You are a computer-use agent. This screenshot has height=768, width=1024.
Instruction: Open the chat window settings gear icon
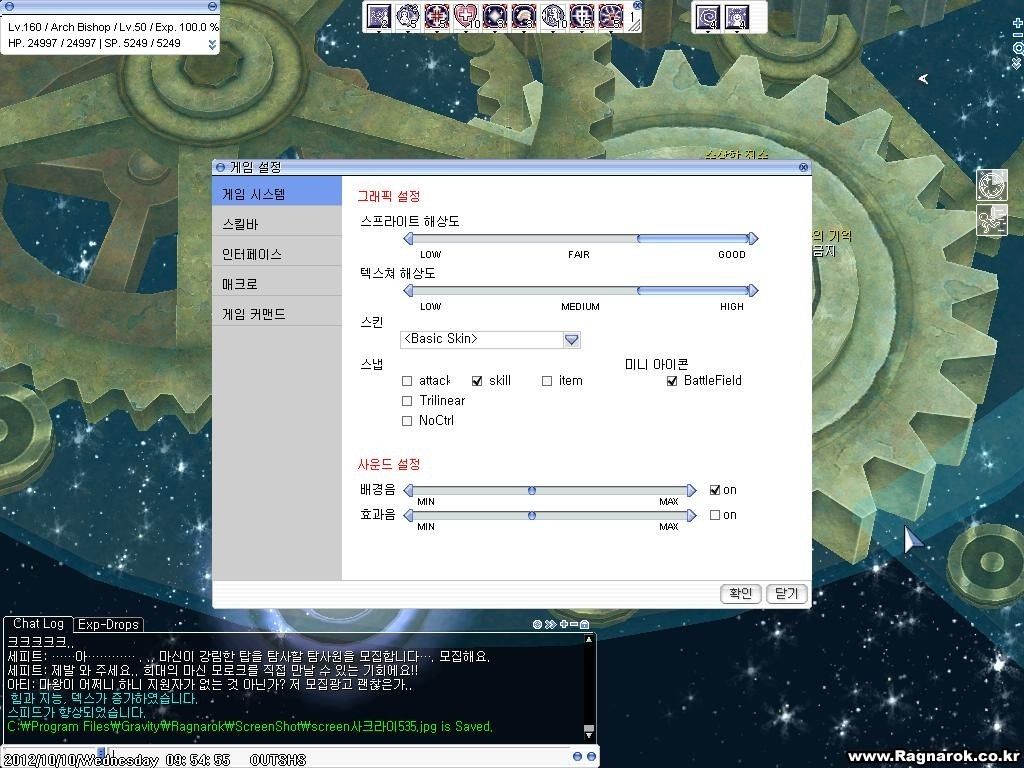point(537,624)
